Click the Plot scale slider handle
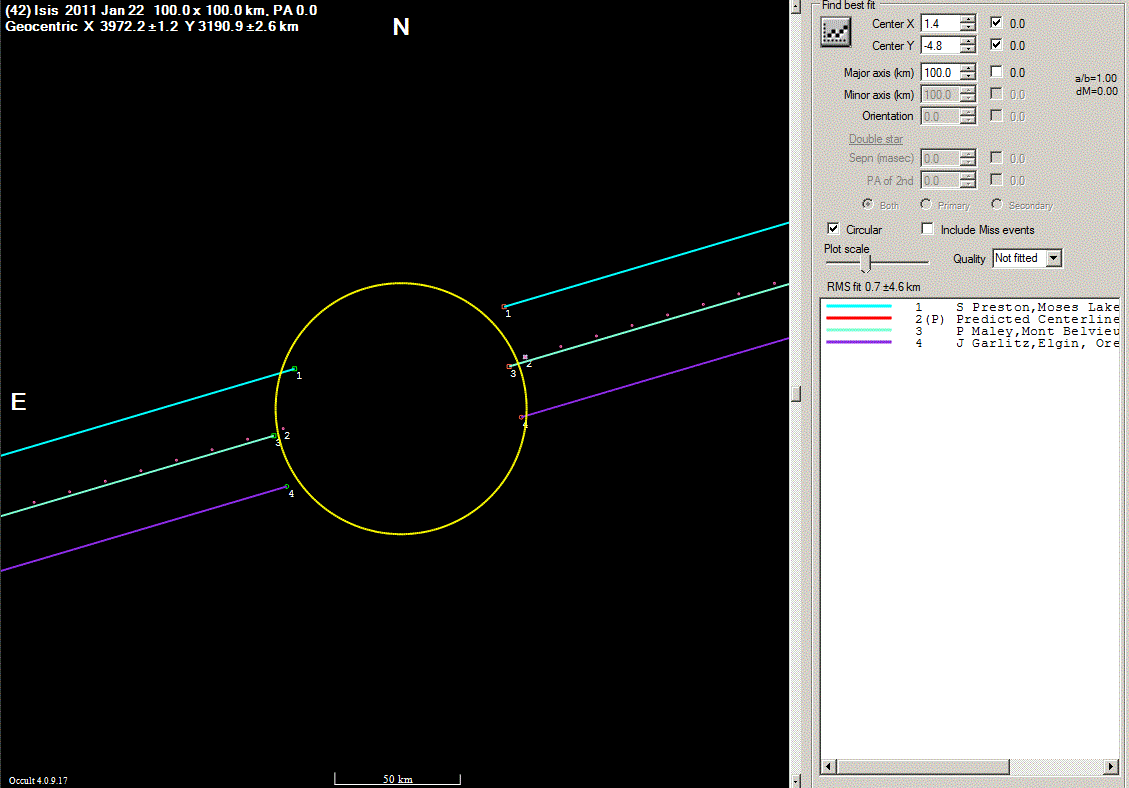This screenshot has width=1129, height=788. 865,264
